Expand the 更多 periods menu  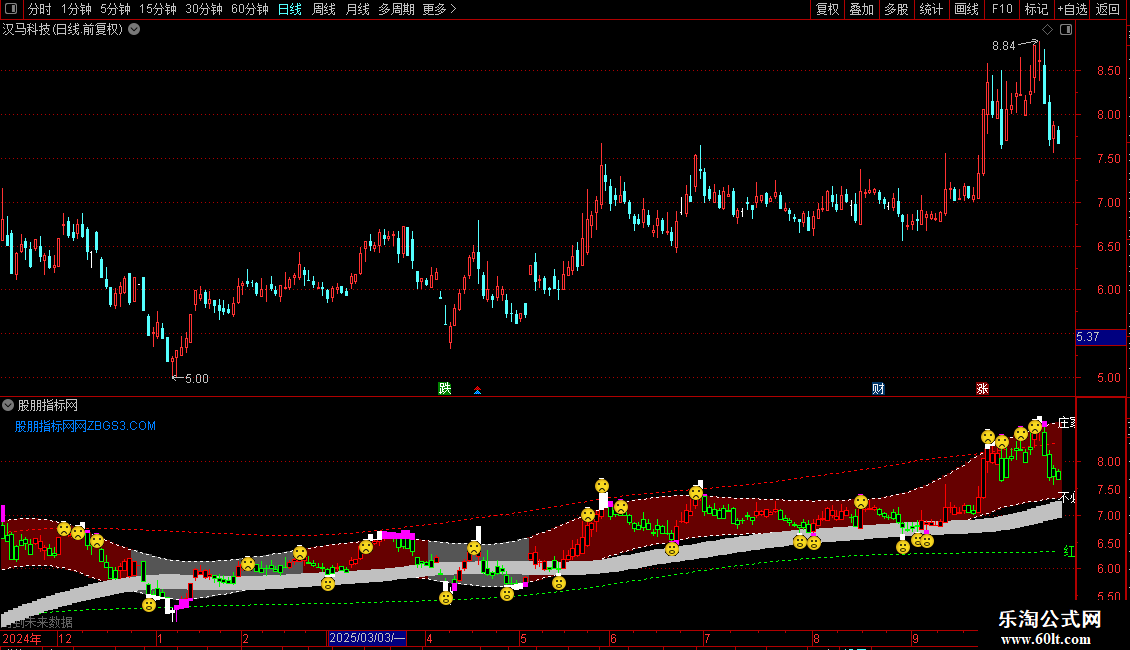click(439, 9)
